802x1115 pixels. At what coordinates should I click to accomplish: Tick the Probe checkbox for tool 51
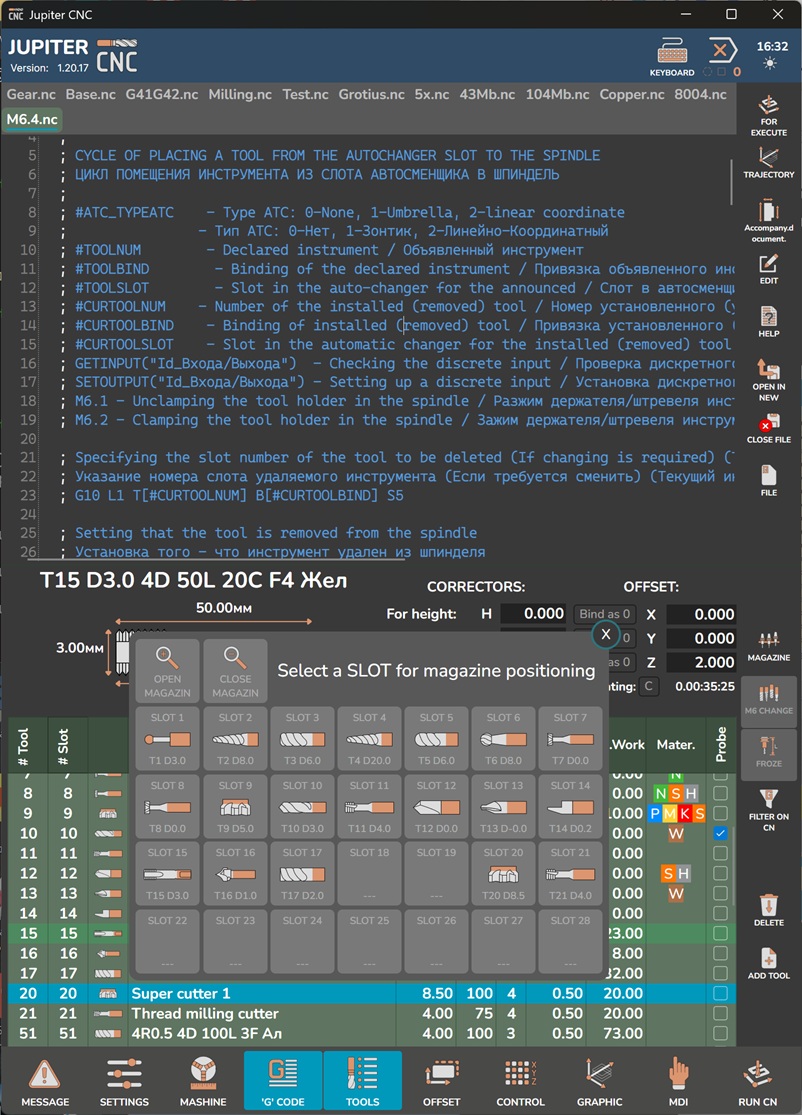pyautogui.click(x=720, y=1033)
